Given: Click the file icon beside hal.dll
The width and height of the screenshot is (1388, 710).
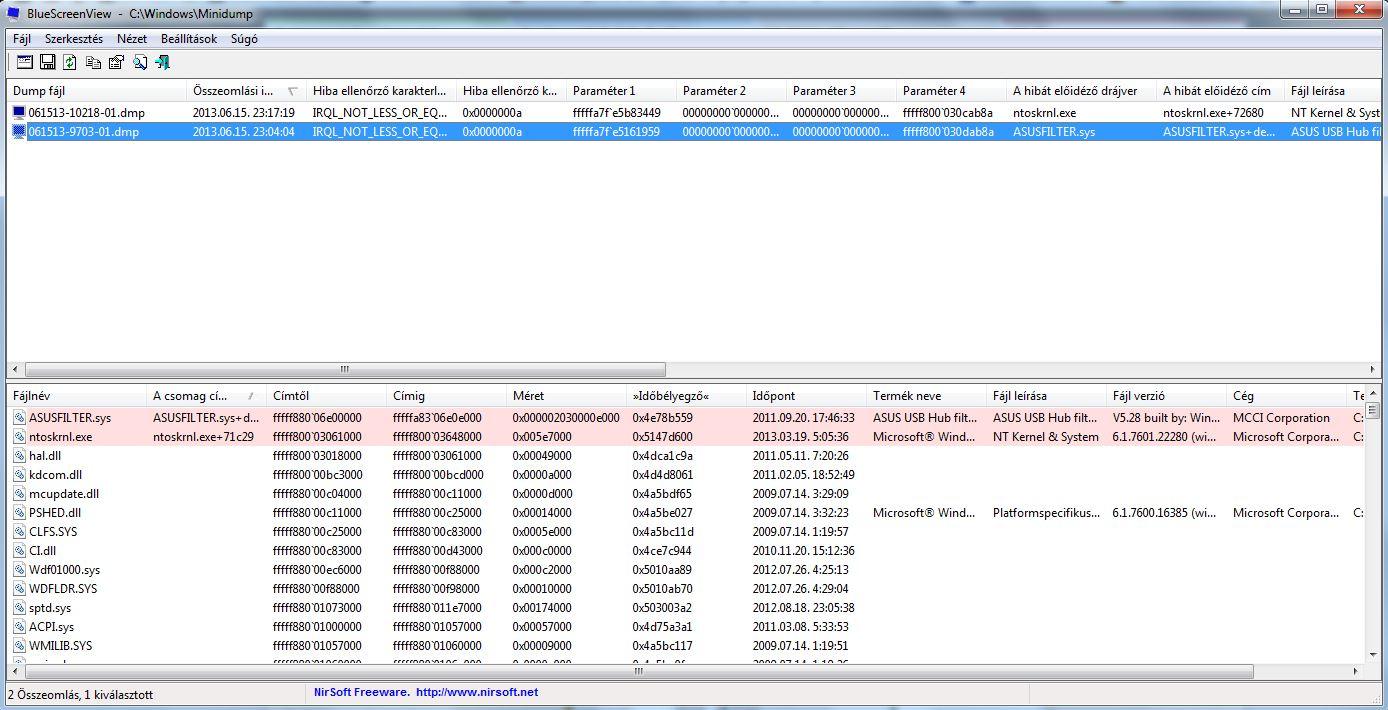Looking at the screenshot, I should [x=19, y=456].
